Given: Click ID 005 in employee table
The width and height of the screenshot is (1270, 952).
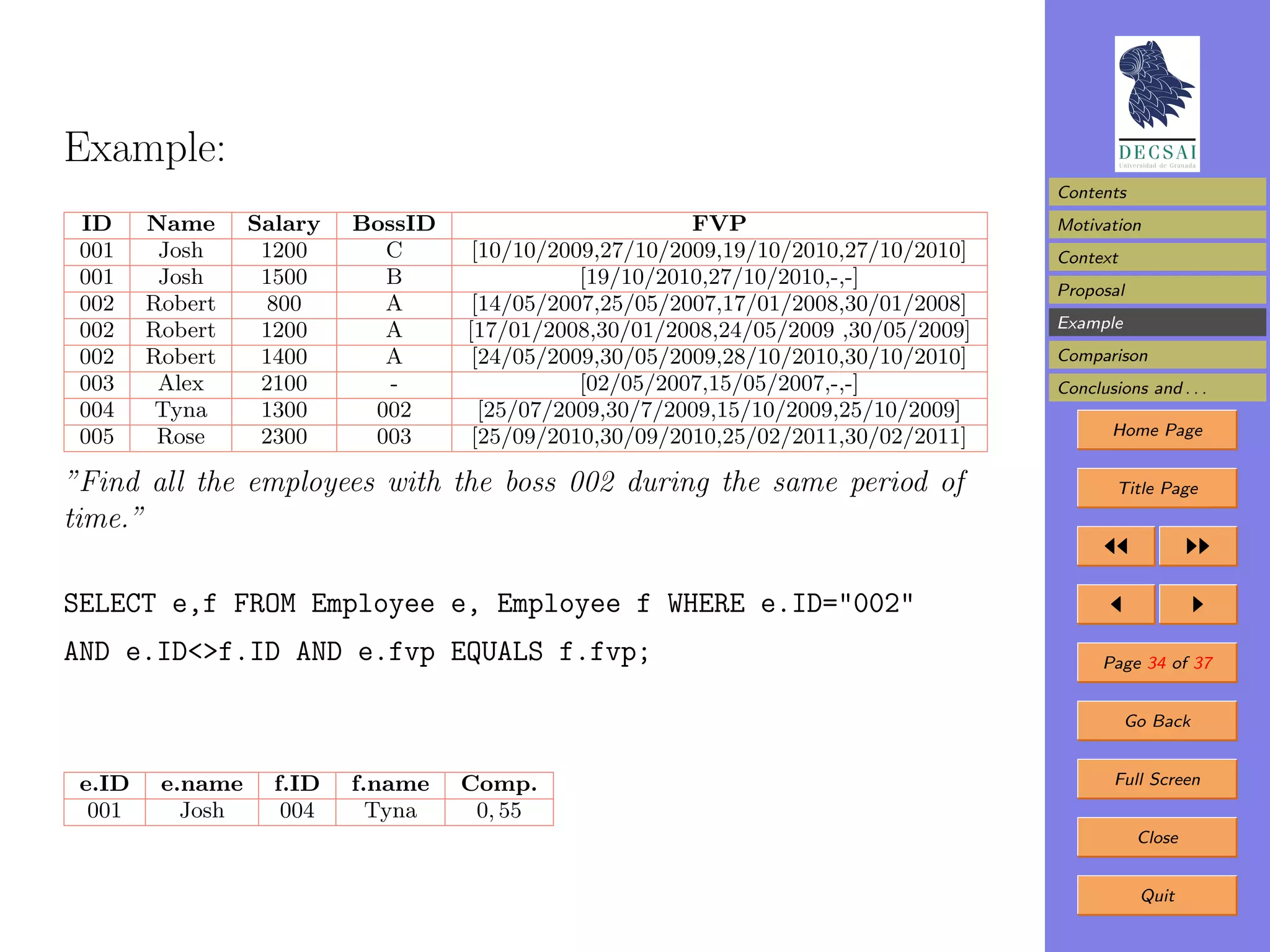Looking at the screenshot, I should [97, 437].
